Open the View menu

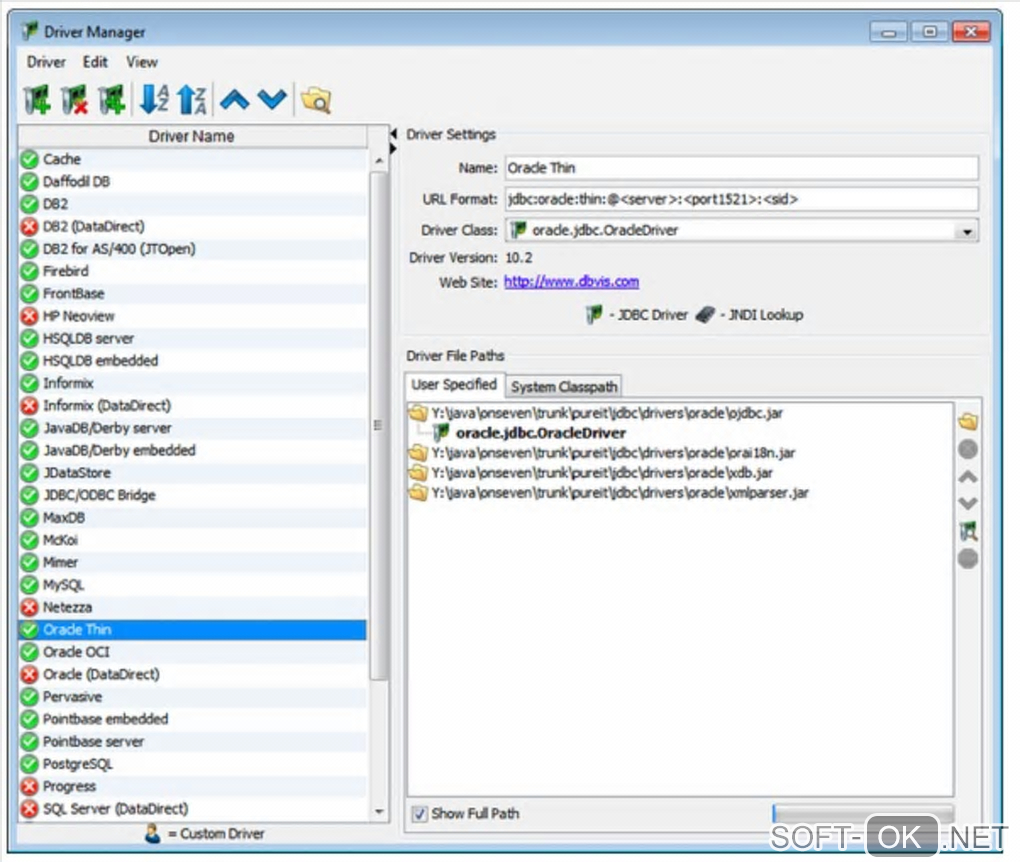point(142,62)
